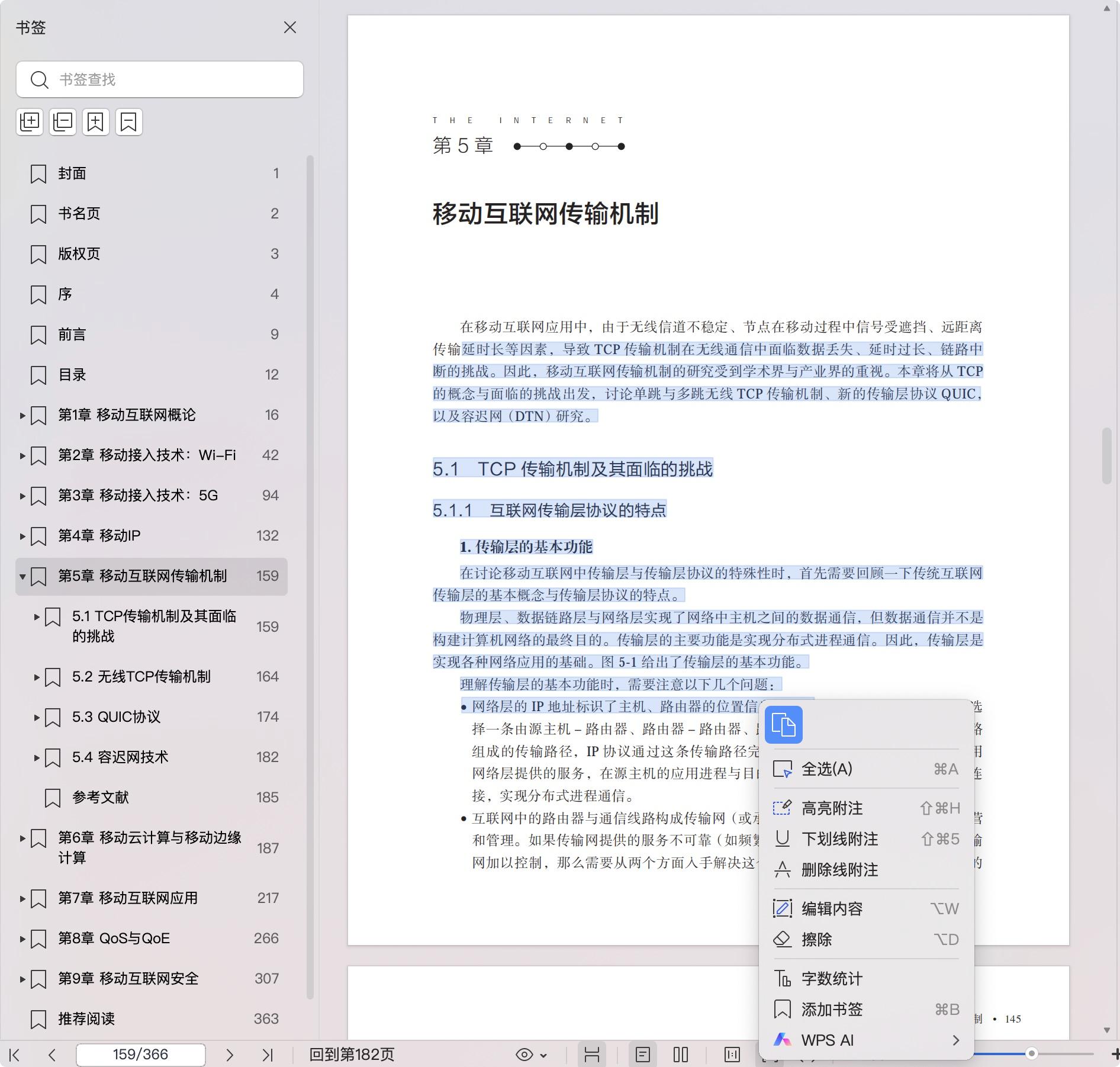Click the add bookmark icon in sidebar
1120x1067 pixels.
pyautogui.click(x=96, y=122)
